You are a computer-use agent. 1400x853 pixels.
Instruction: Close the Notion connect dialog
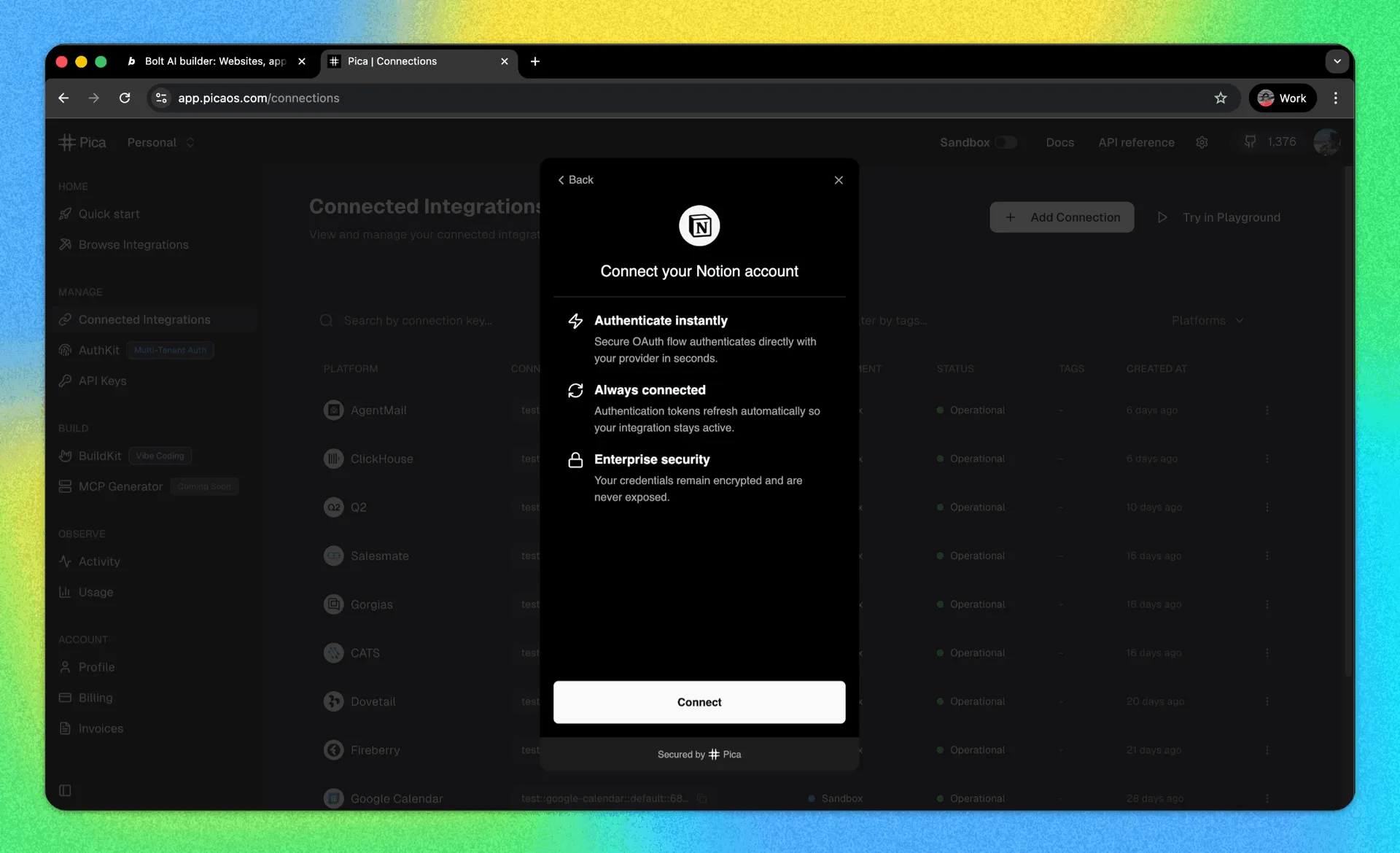[839, 180]
